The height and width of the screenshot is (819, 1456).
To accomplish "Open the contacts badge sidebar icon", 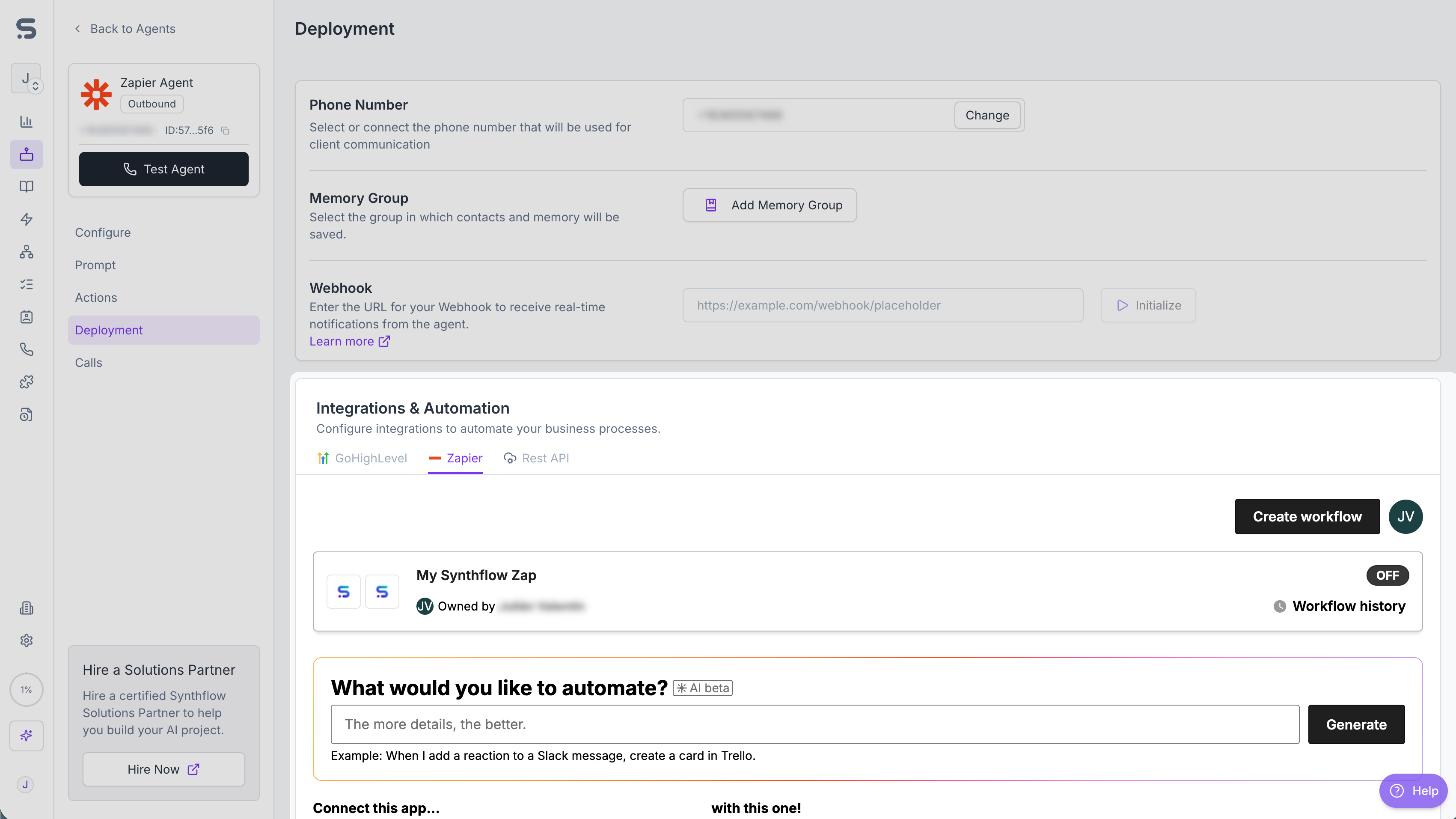I will coord(26,317).
